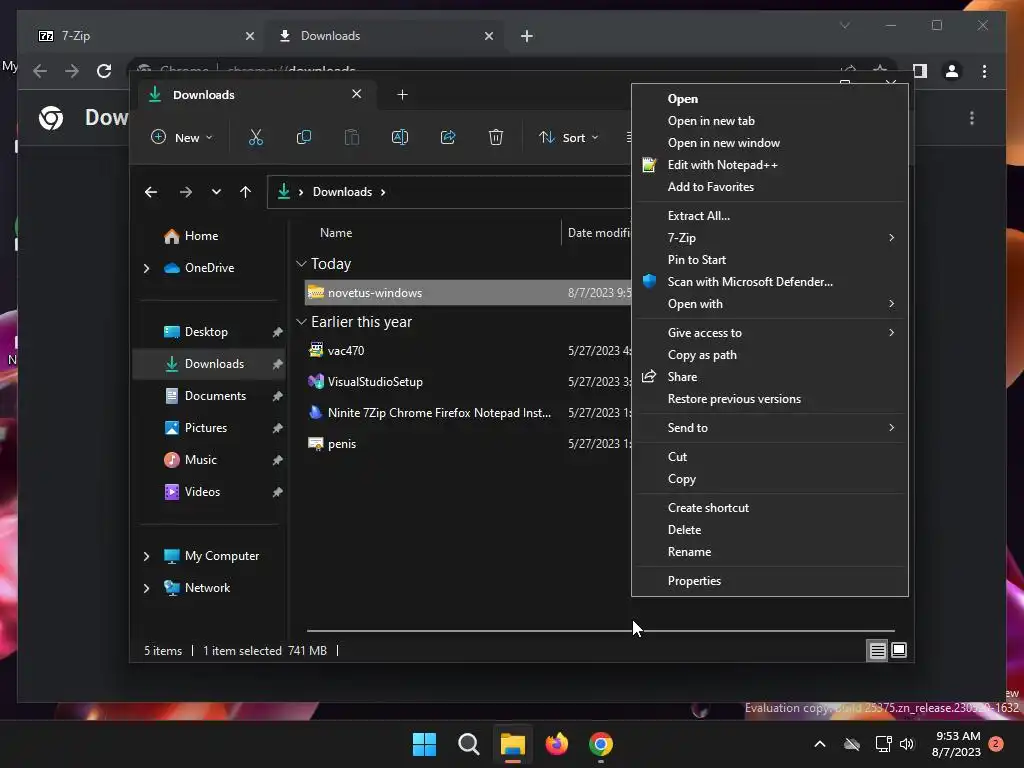1024x768 pixels.
Task: Open the Give access to submenu
Action: coord(770,333)
